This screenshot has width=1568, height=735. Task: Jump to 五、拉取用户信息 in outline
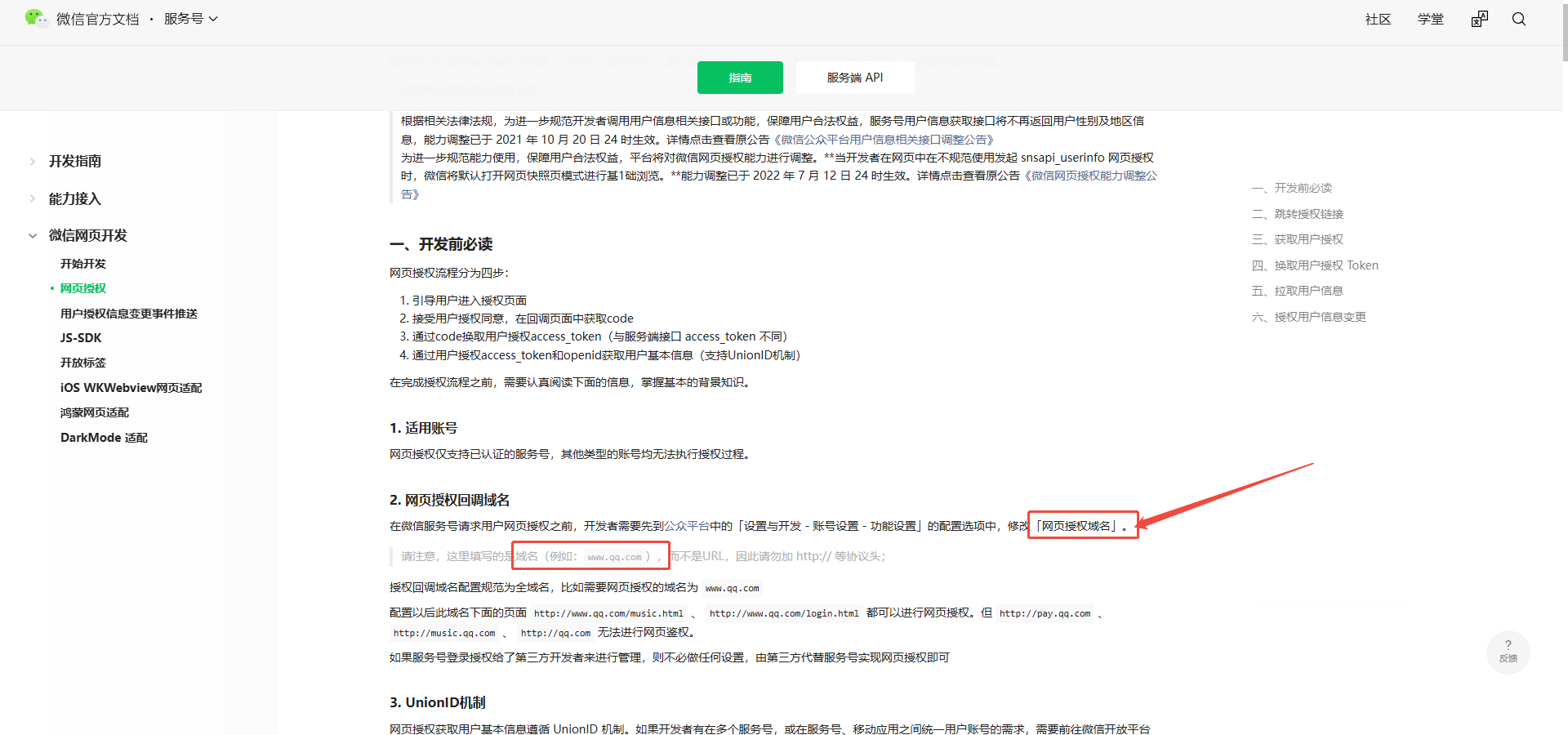pos(1298,291)
